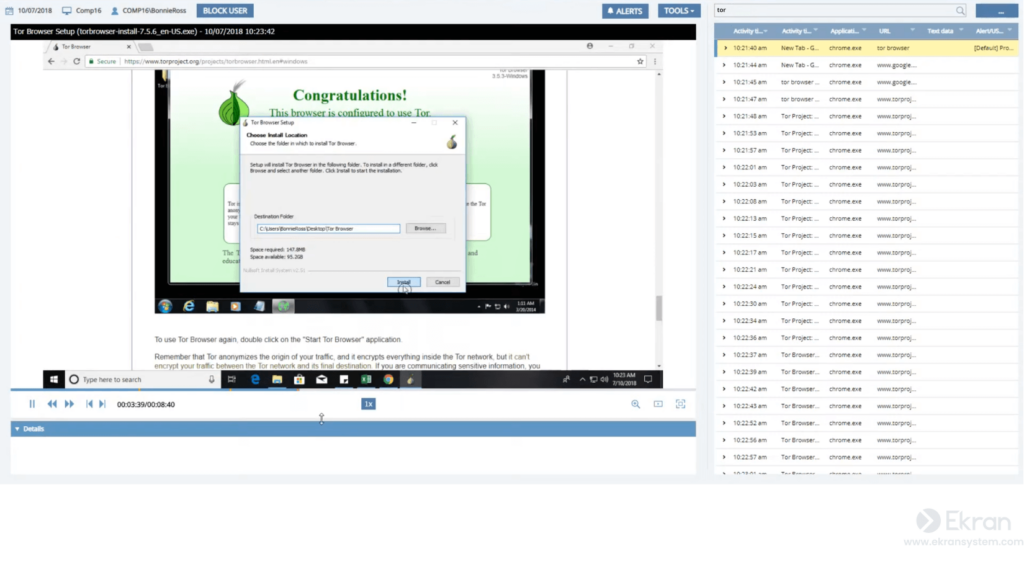Click the session timeline progress bar
Image resolution: width=1024 pixels, height=572 pixels.
click(353, 390)
